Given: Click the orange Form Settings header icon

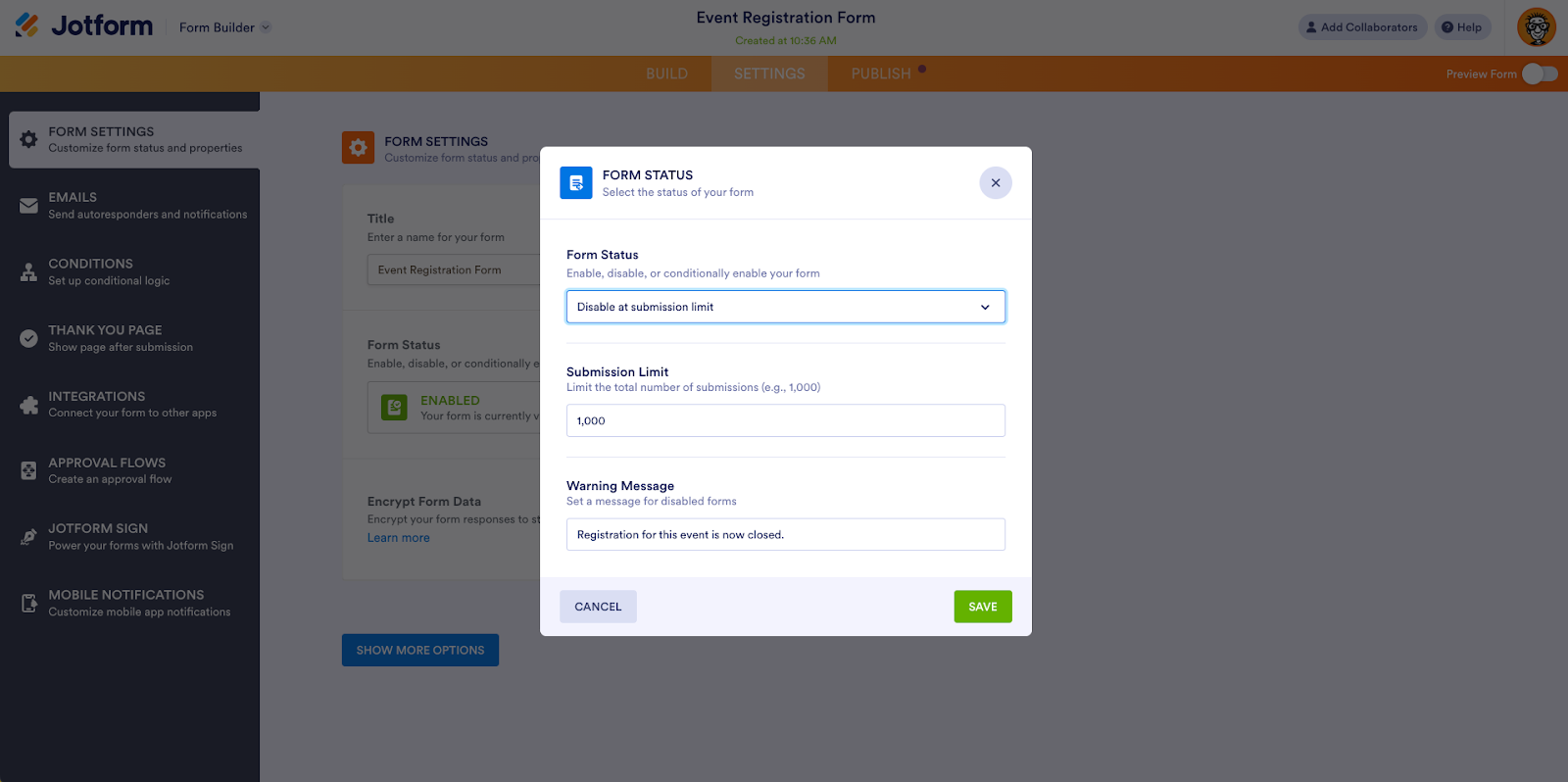Looking at the screenshot, I should (x=358, y=148).
